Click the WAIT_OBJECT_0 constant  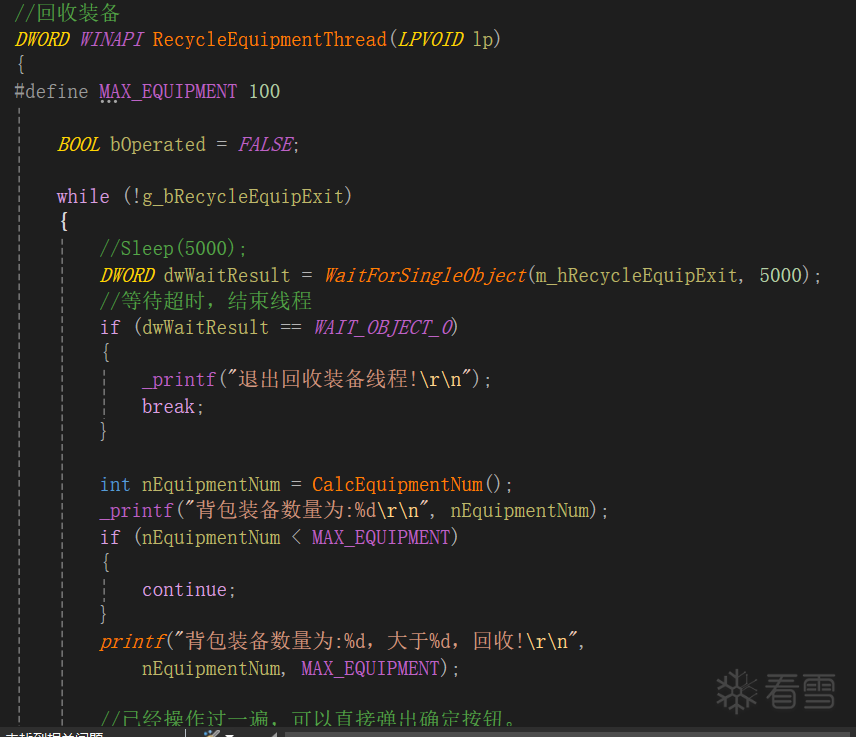[385, 327]
